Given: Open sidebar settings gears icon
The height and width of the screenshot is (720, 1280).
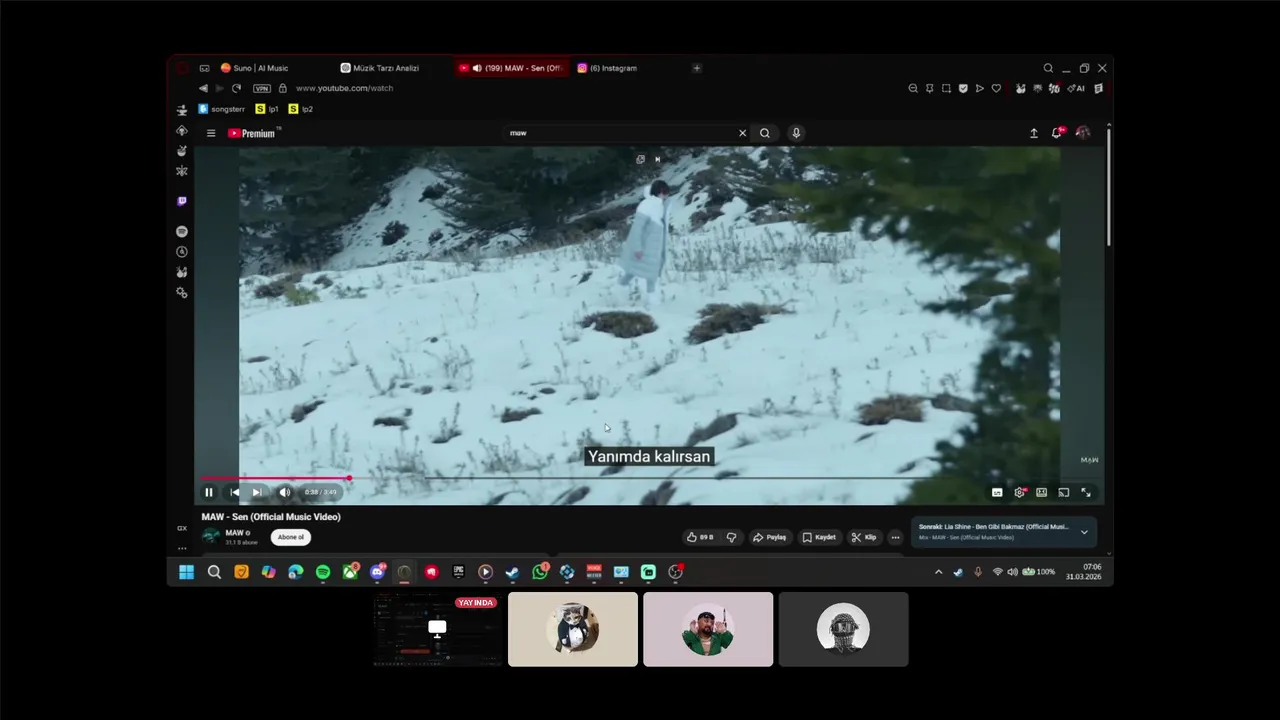Looking at the screenshot, I should (x=181, y=293).
